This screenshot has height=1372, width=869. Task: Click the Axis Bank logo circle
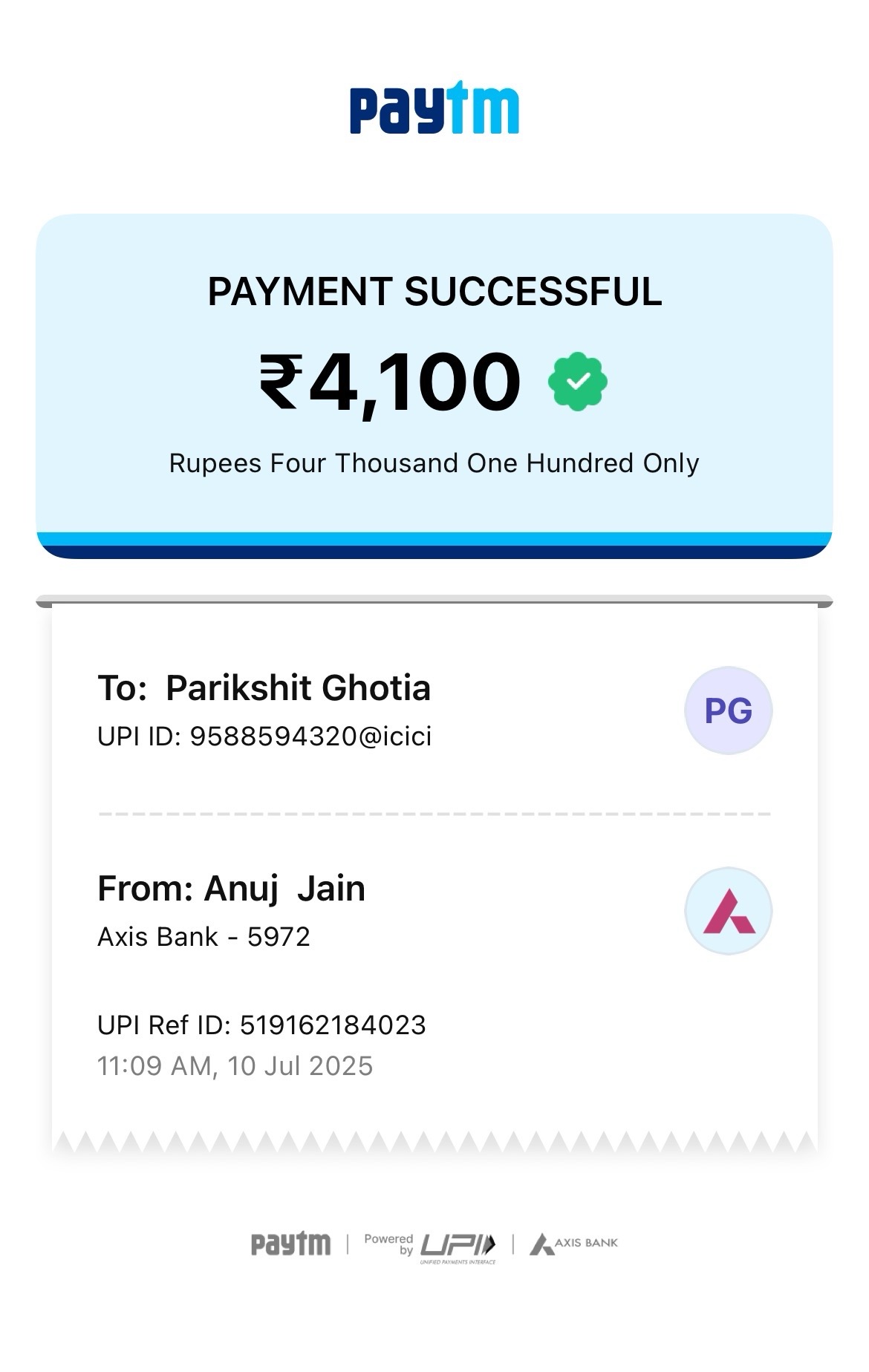click(728, 911)
